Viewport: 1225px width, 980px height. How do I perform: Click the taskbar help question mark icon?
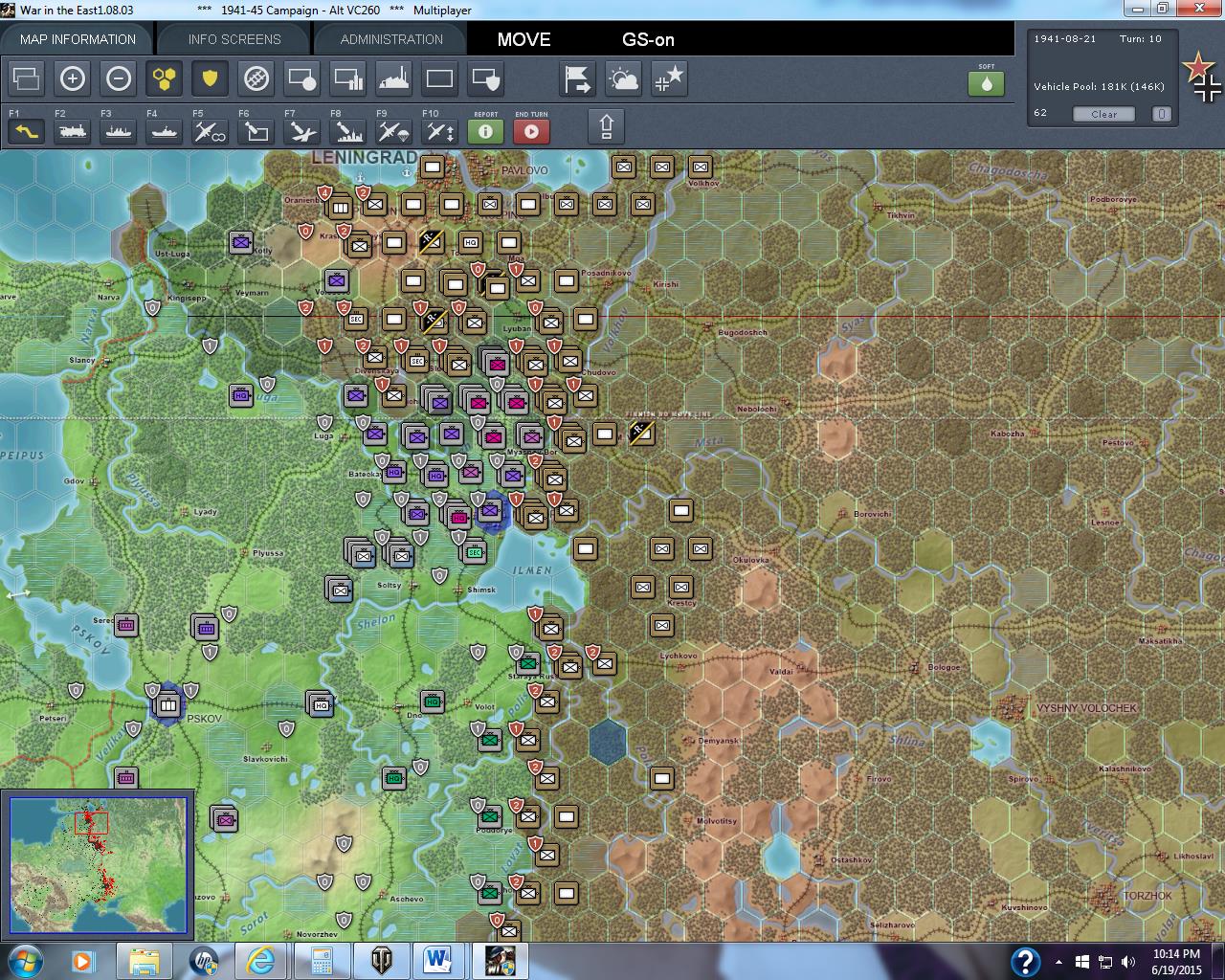tap(1025, 961)
